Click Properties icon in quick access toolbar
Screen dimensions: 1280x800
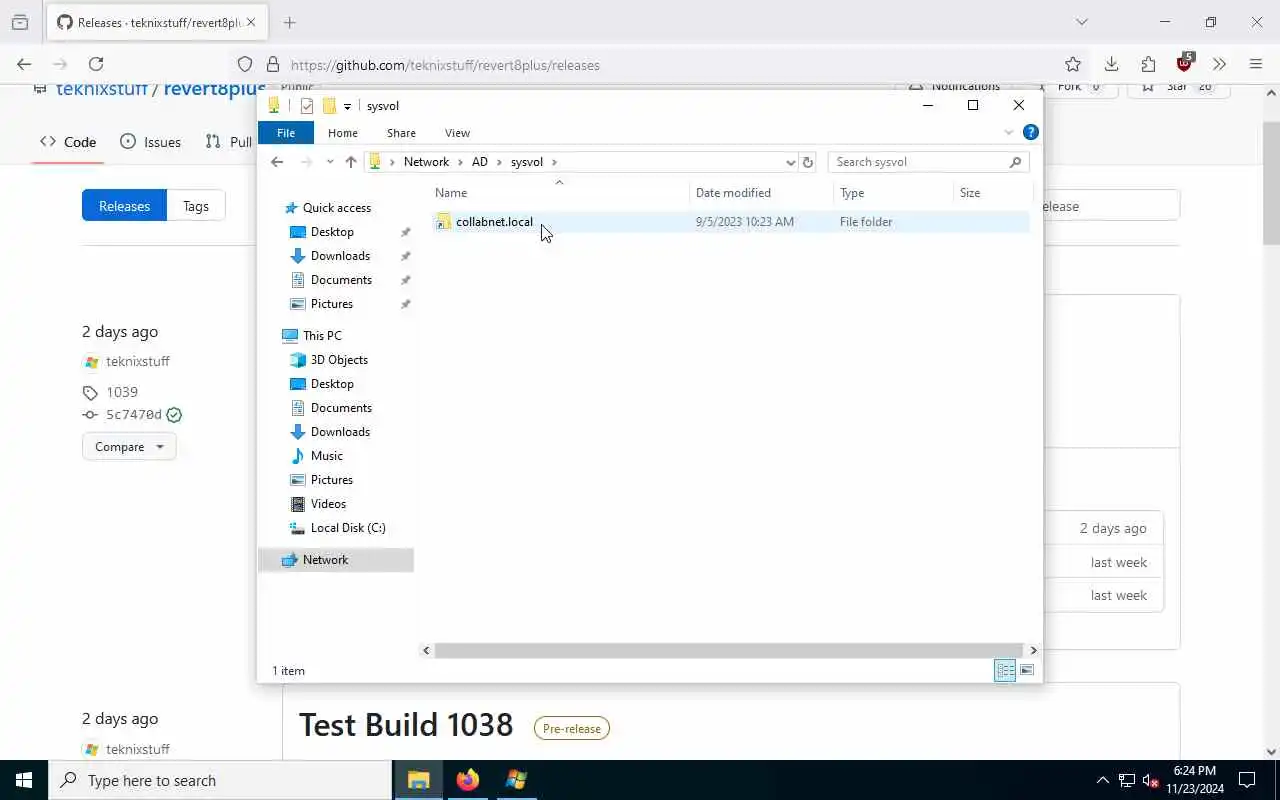point(307,106)
